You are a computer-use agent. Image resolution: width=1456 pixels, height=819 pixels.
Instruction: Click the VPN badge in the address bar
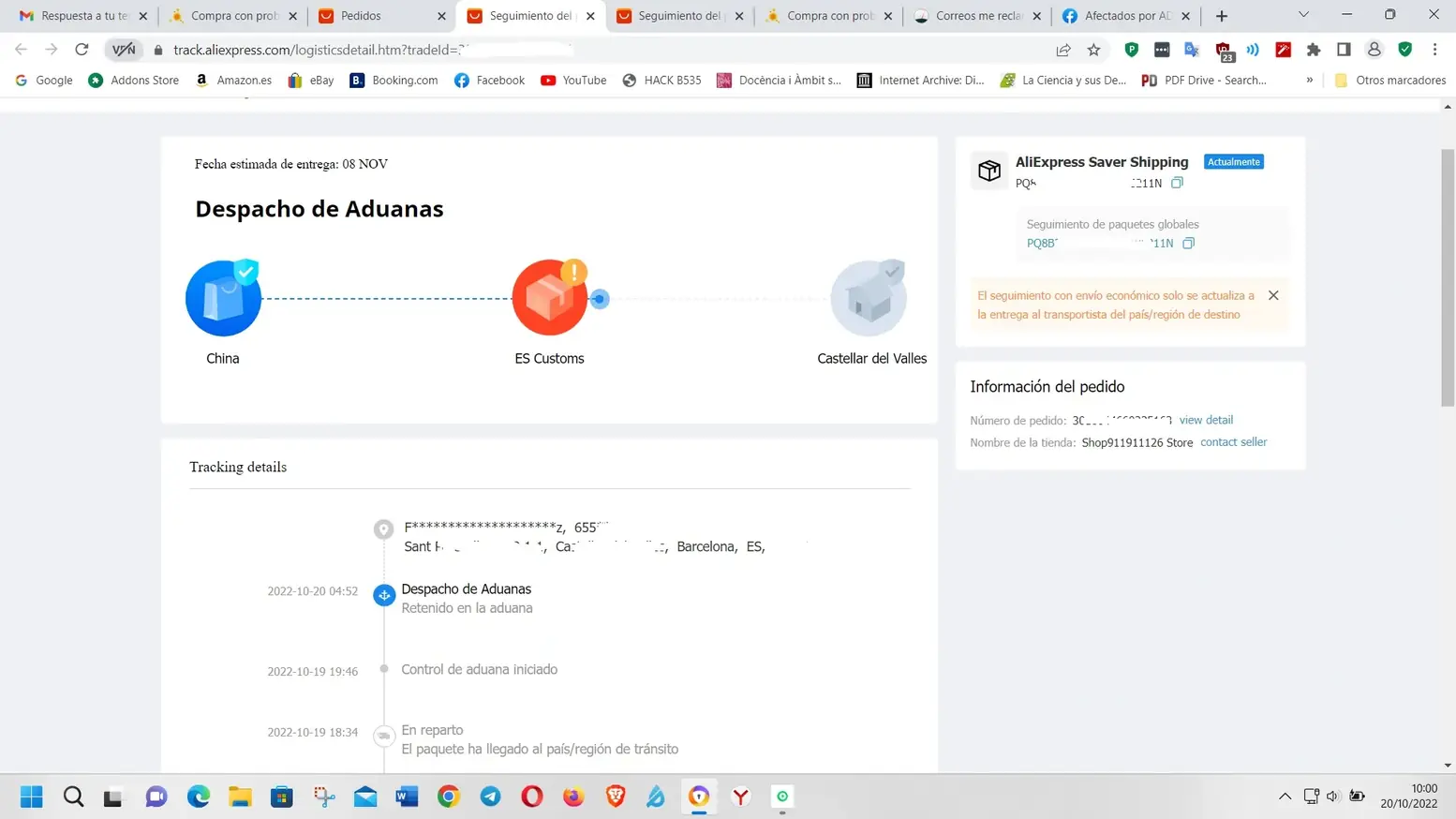click(124, 50)
